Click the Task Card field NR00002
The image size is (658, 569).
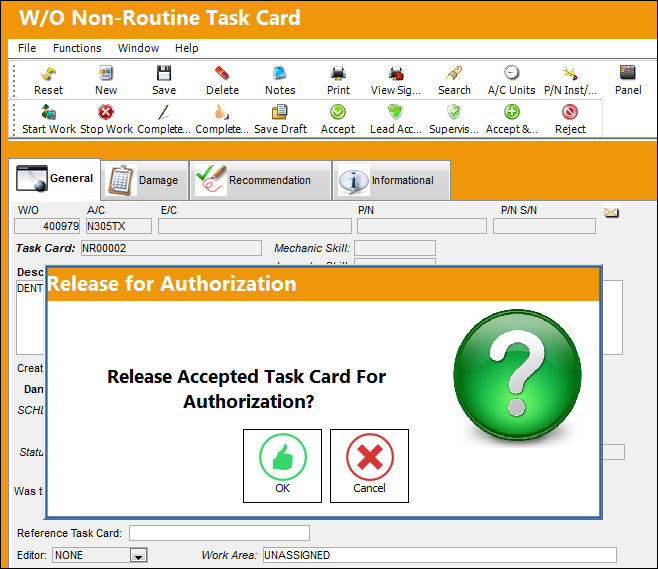(x=171, y=248)
